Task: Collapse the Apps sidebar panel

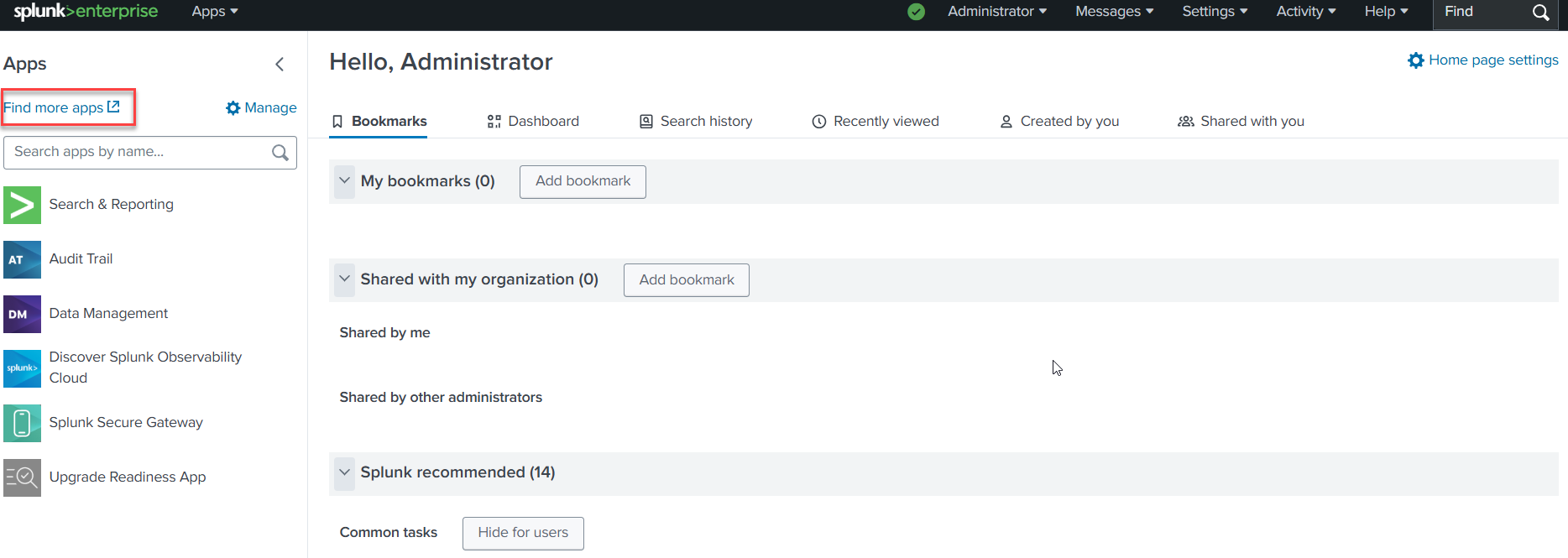Action: click(x=280, y=64)
